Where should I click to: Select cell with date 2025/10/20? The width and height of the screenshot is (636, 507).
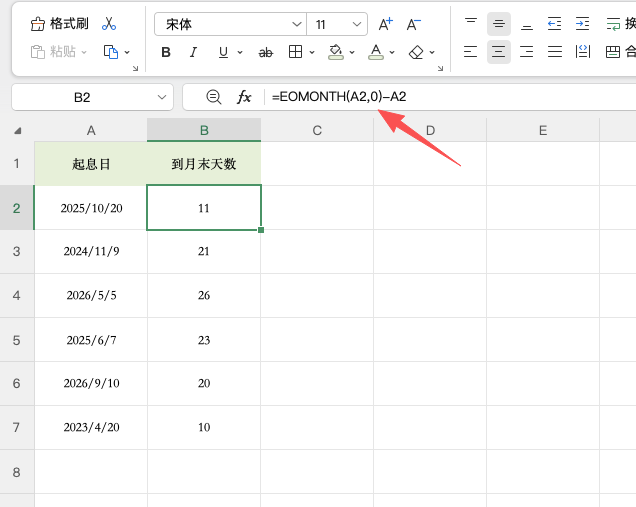[x=91, y=208]
